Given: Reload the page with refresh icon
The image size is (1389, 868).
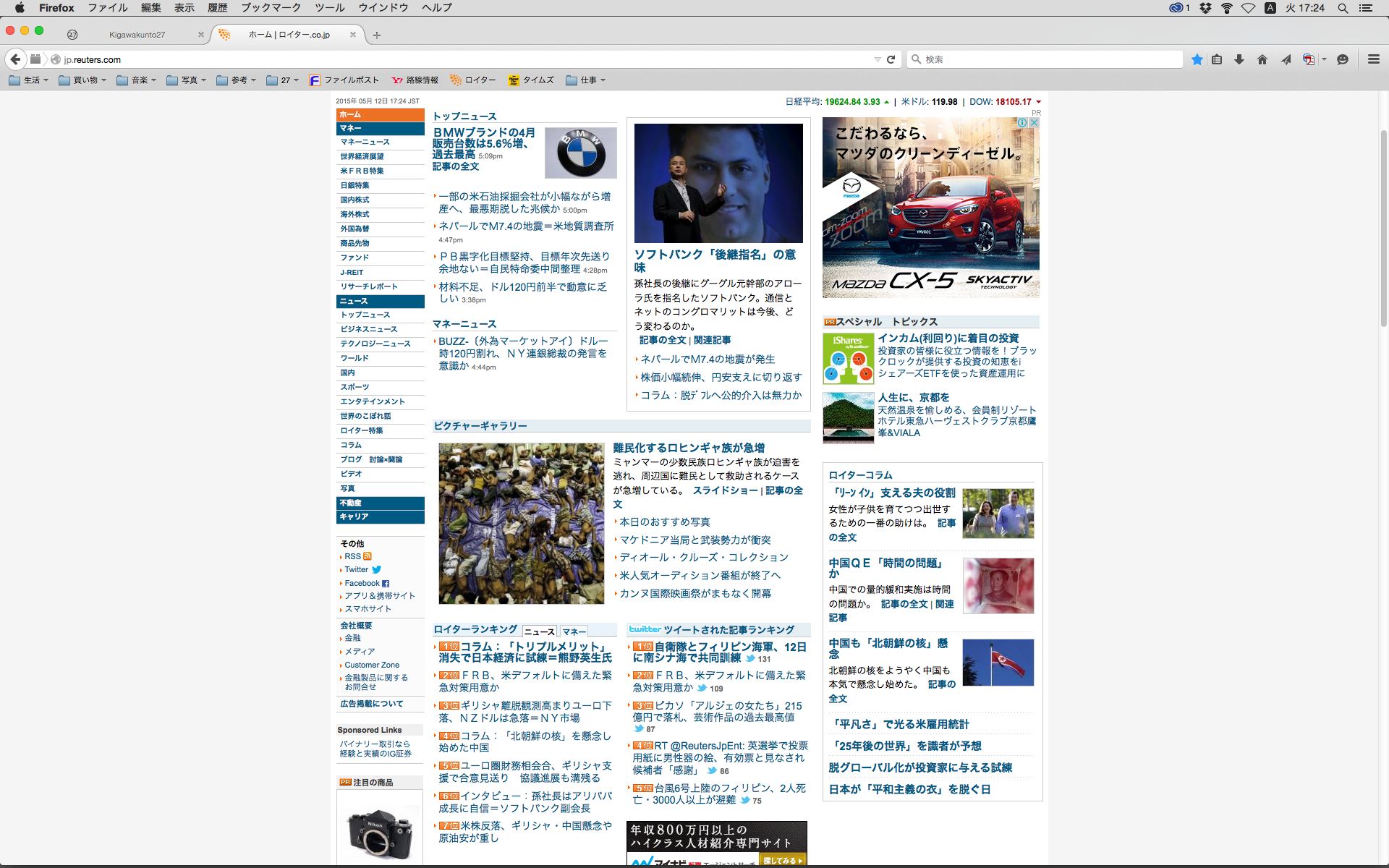Looking at the screenshot, I should (x=891, y=59).
